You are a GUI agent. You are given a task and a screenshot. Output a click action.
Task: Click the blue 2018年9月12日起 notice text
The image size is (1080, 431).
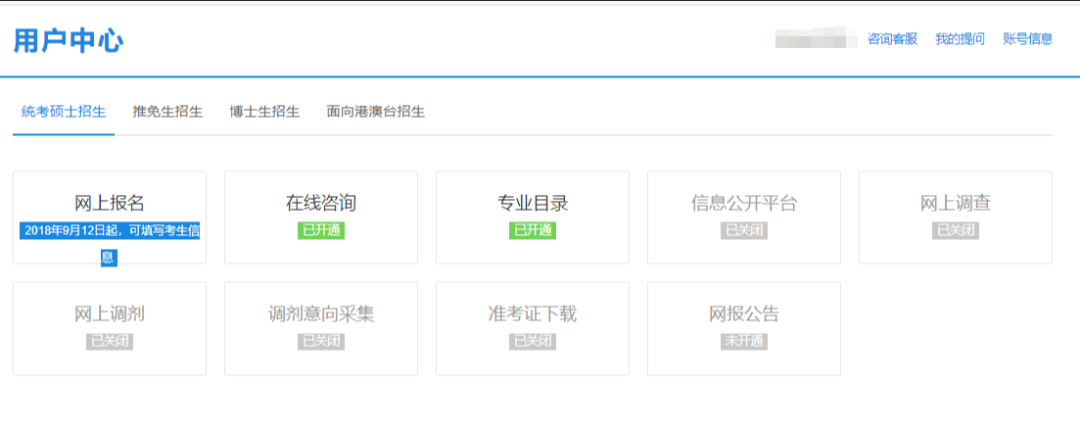(x=109, y=232)
